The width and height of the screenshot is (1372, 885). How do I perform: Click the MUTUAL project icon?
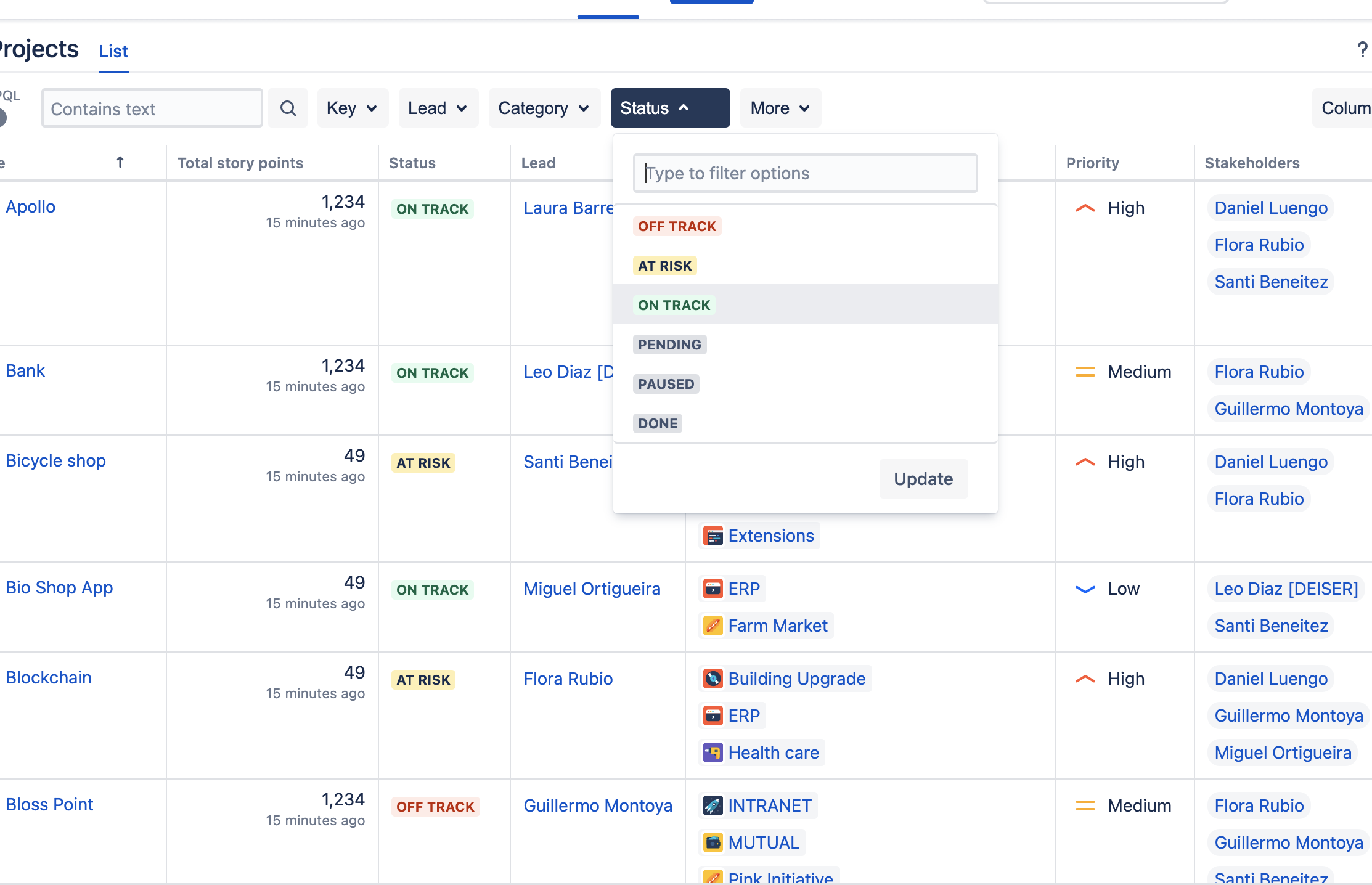click(x=713, y=843)
